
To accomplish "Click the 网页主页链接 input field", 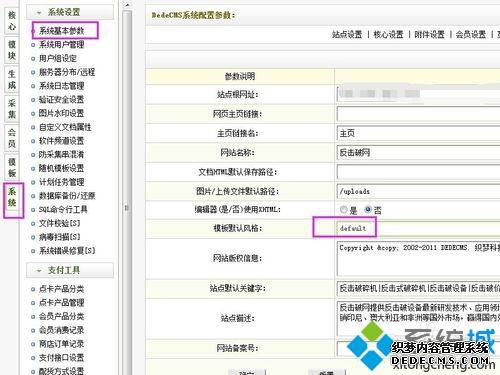I will pyautogui.click(x=419, y=114).
